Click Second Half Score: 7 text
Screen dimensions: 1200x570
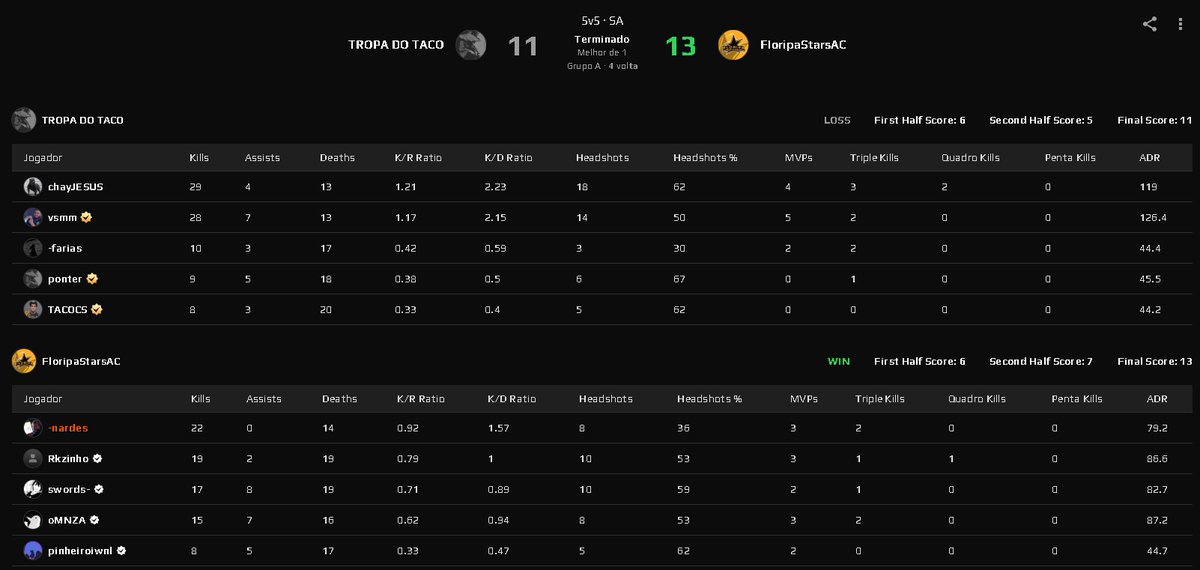(x=1040, y=361)
